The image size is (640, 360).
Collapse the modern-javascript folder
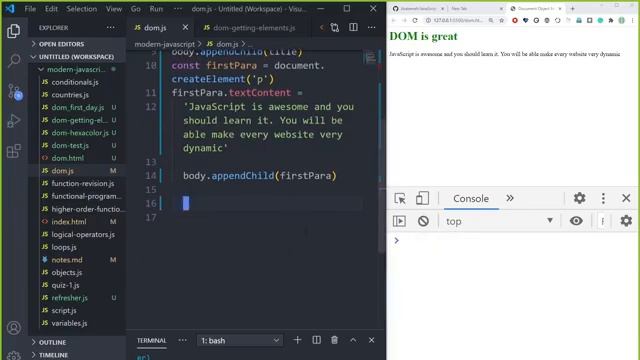(x=76, y=69)
